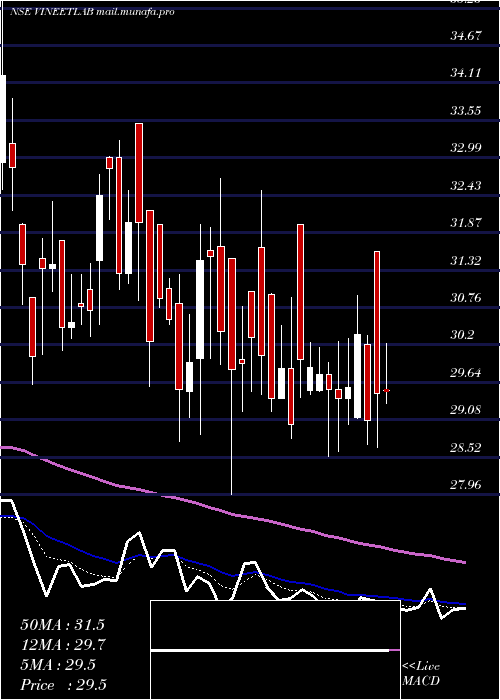Screen dimensions: 500x700
Task: Click the 28.52 price axis label
Action: (466, 447)
